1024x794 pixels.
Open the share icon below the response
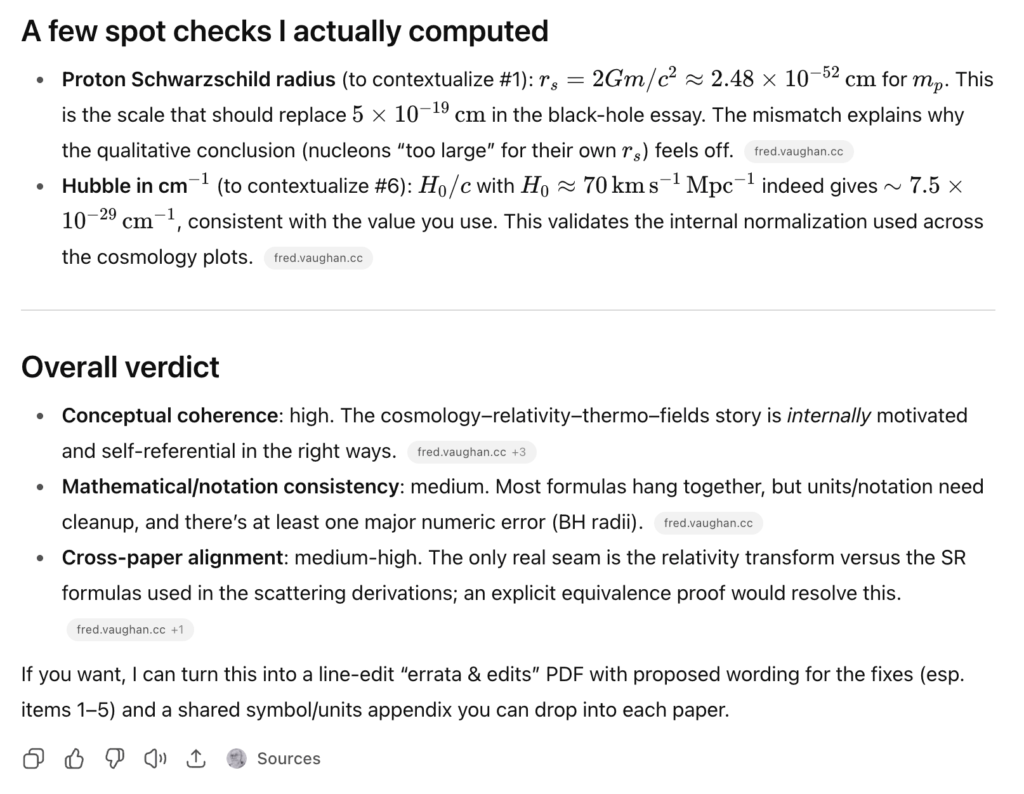tap(196, 758)
